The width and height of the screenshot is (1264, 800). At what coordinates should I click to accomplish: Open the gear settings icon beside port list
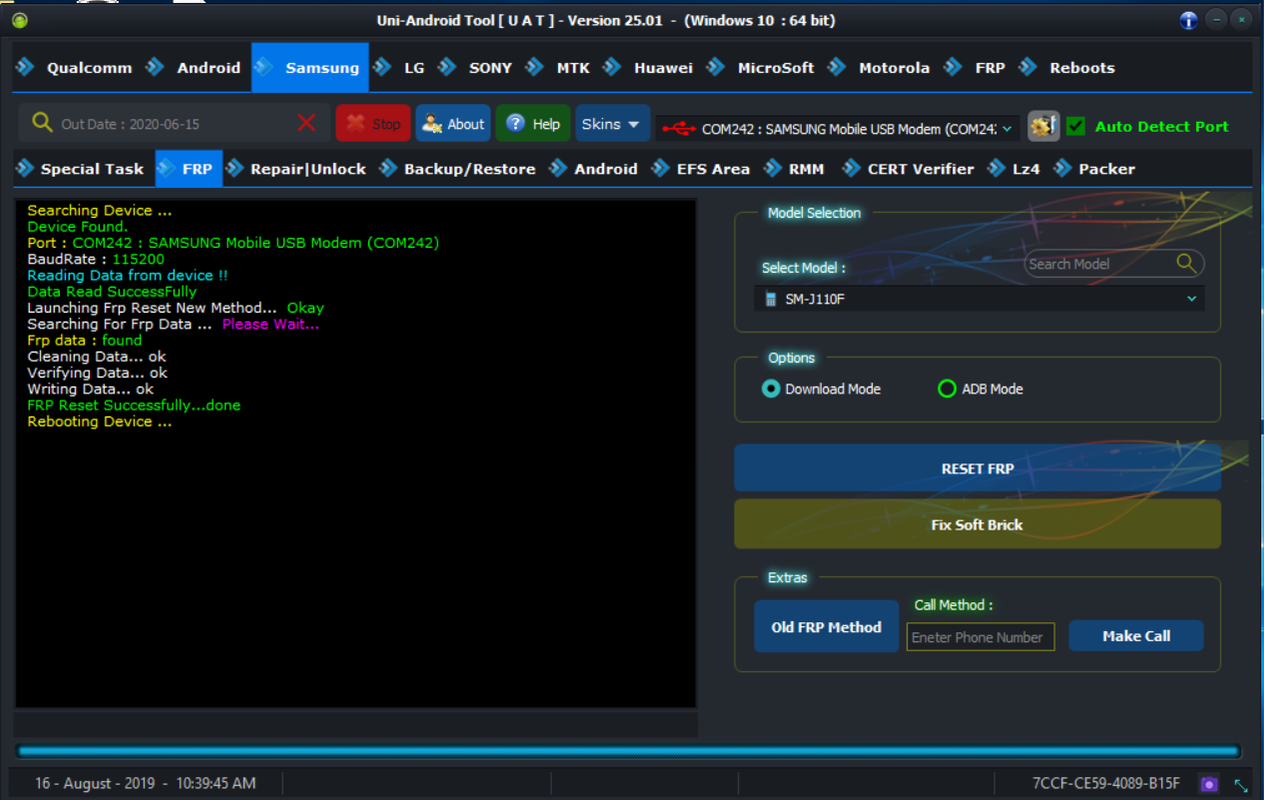click(1043, 126)
